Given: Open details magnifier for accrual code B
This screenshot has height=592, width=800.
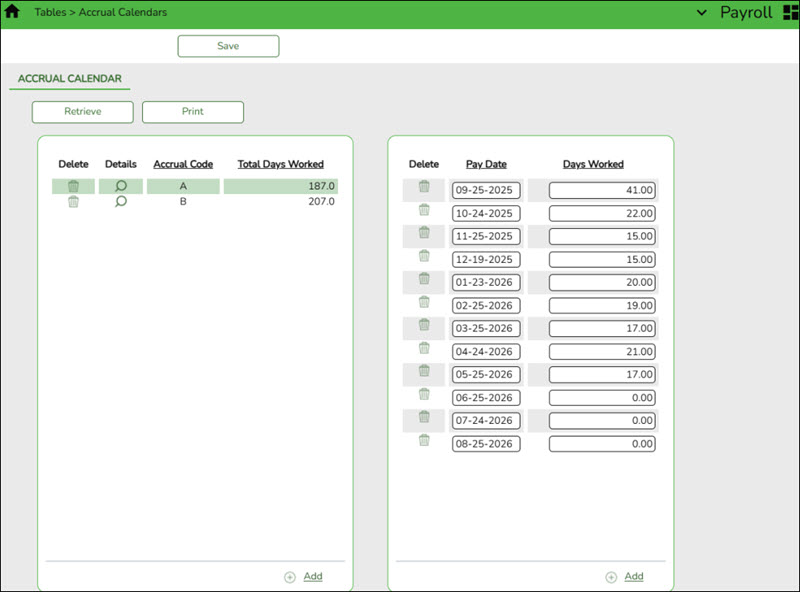Looking at the screenshot, I should pos(120,201).
